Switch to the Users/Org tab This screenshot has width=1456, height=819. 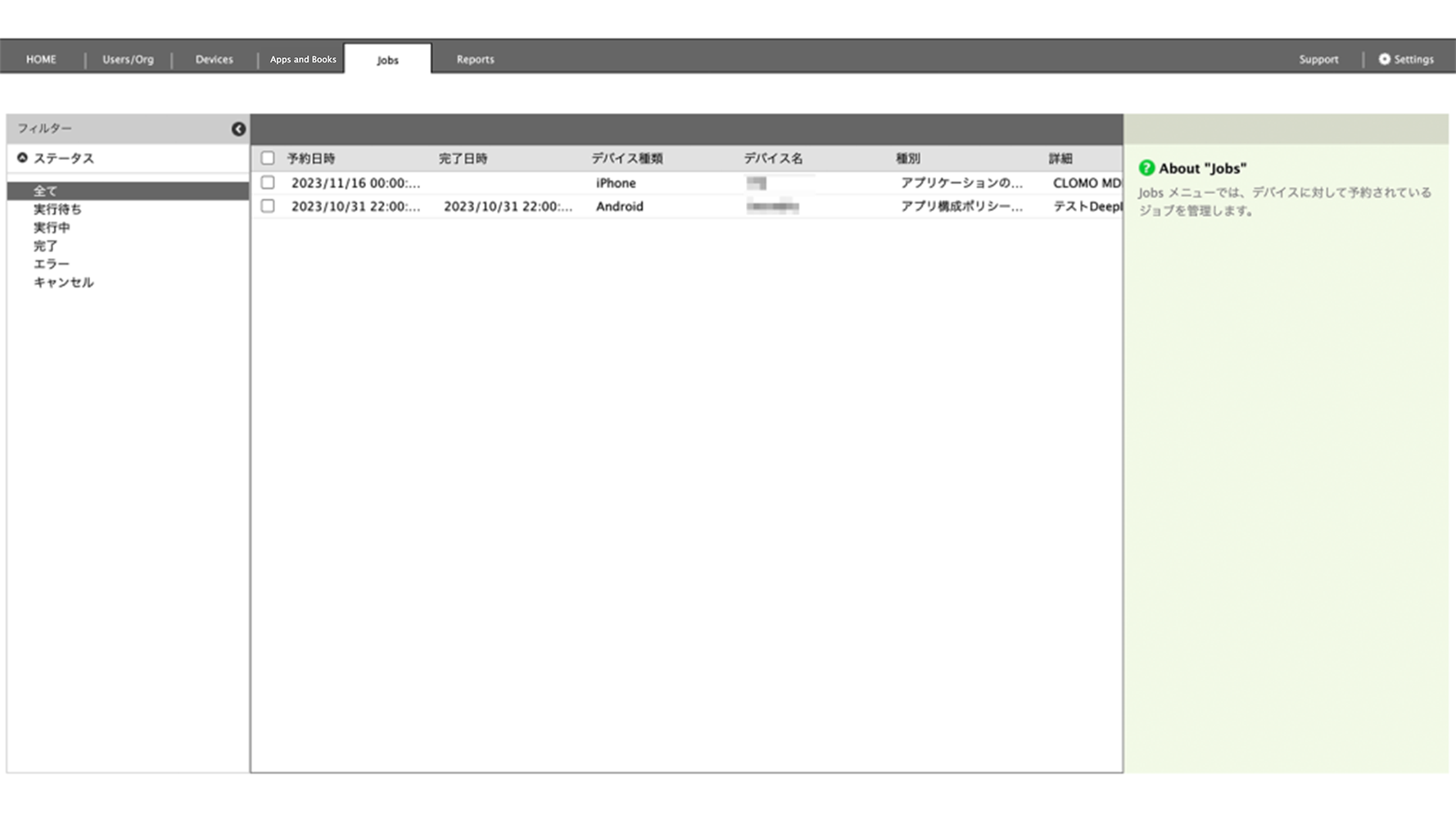coord(128,59)
